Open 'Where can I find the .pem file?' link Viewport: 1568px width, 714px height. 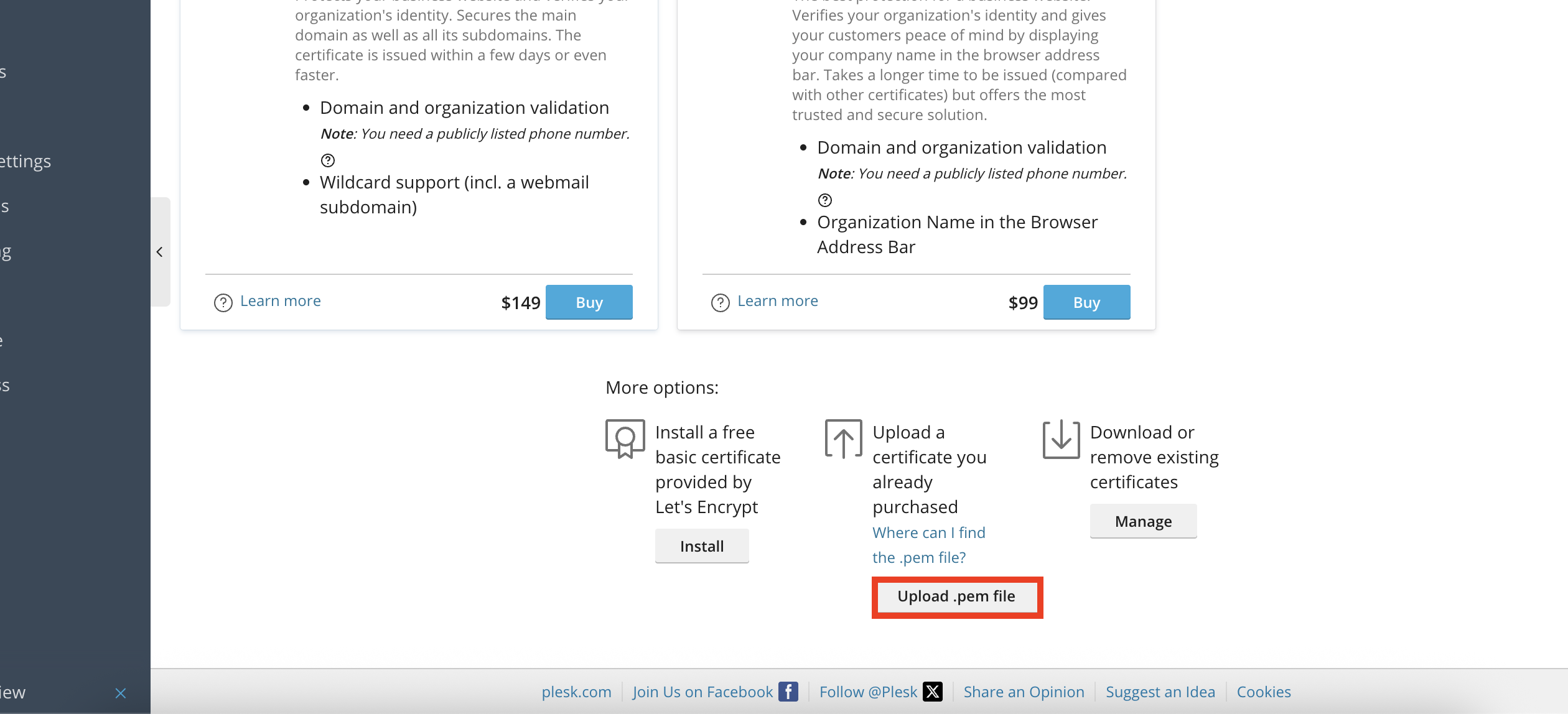point(928,545)
